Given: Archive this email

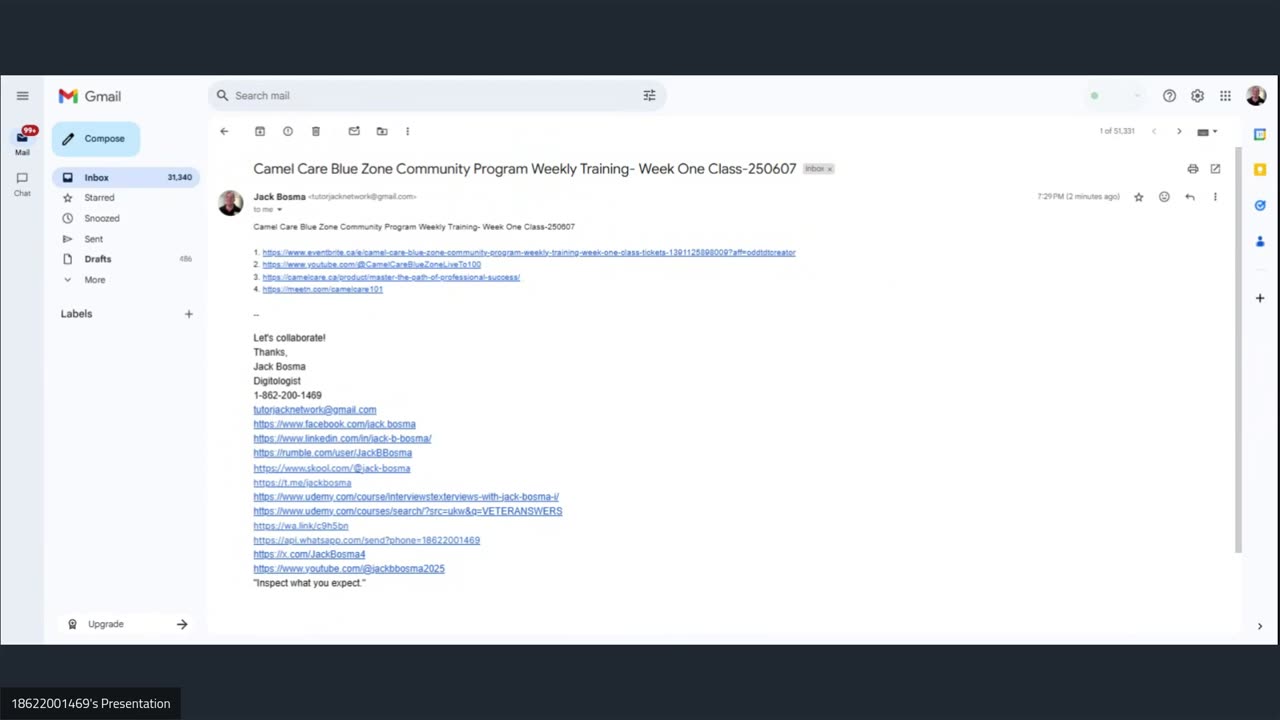Looking at the screenshot, I should pos(260,131).
